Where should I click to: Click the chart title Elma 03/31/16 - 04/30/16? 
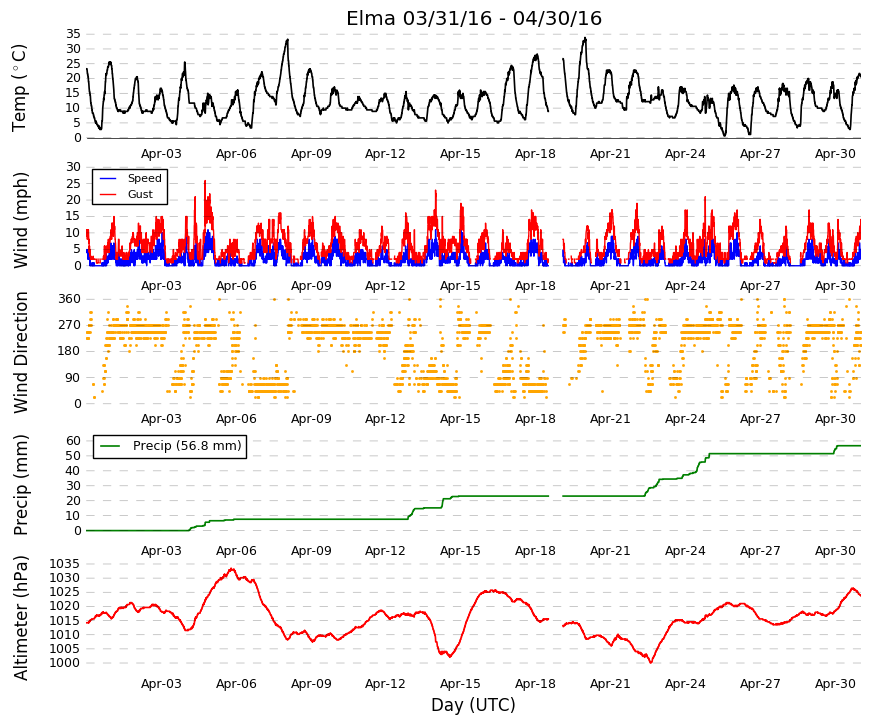point(474,18)
